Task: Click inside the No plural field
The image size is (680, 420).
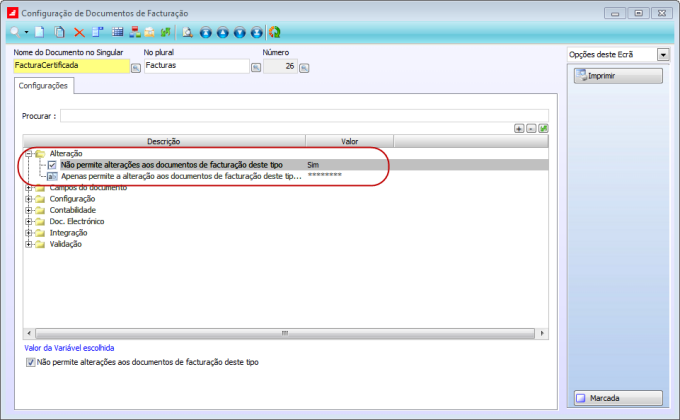Action: (197, 66)
